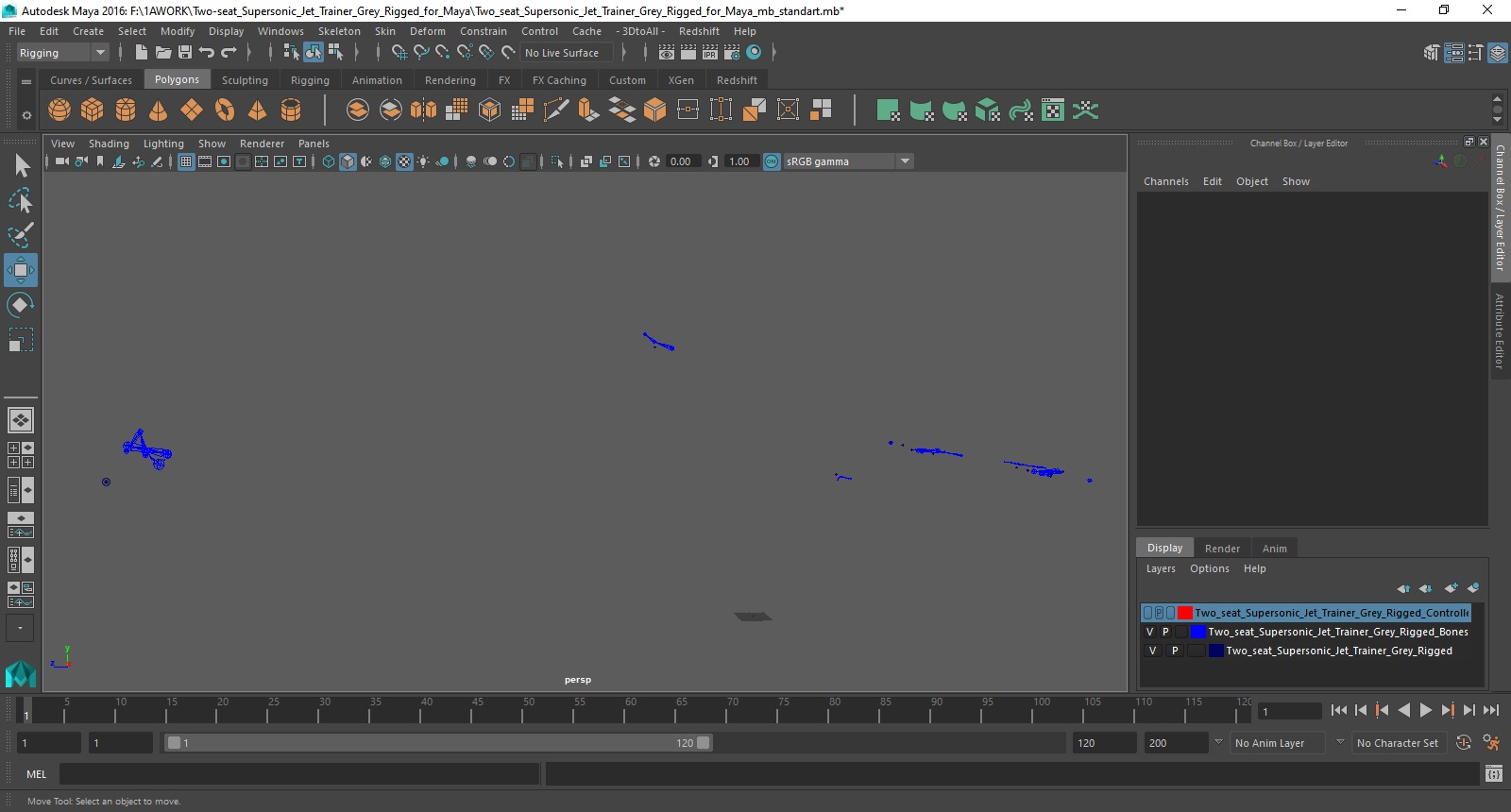Screen dimensions: 1511x812
Task: Toggle textured display in viewport toolbar
Action: click(x=404, y=161)
